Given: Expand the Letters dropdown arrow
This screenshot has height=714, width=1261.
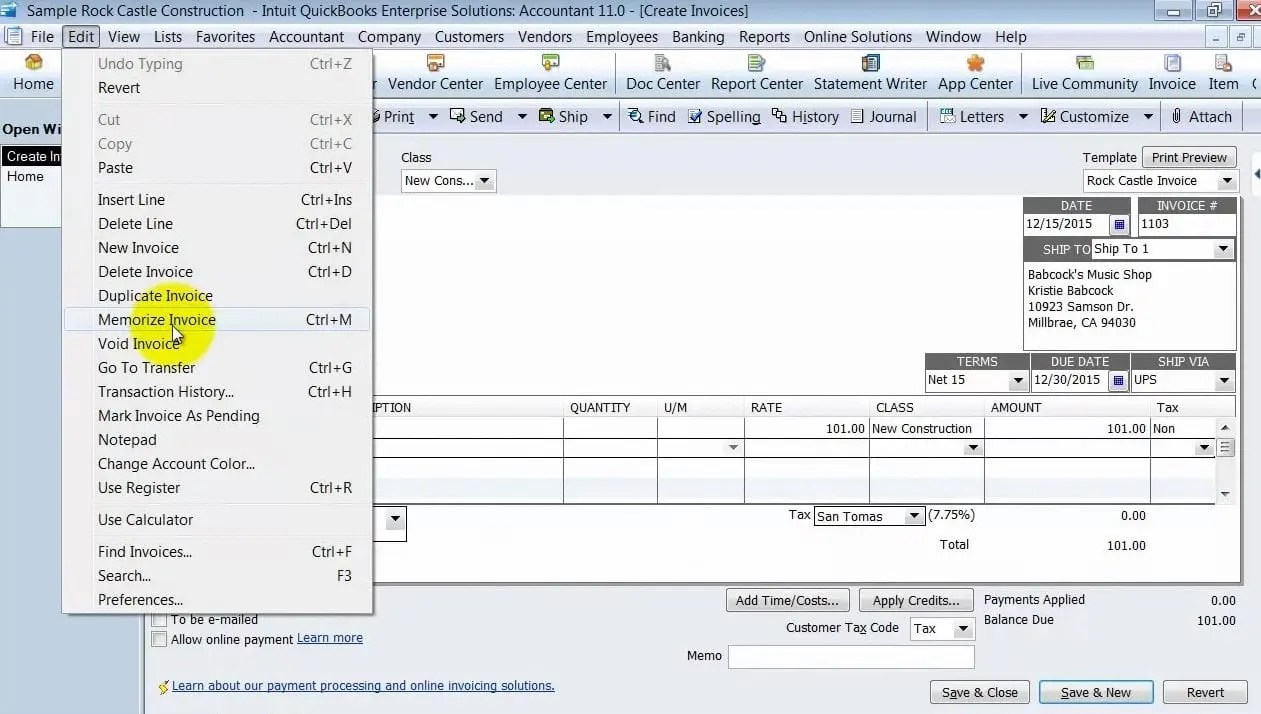Looking at the screenshot, I should click(x=1023, y=117).
